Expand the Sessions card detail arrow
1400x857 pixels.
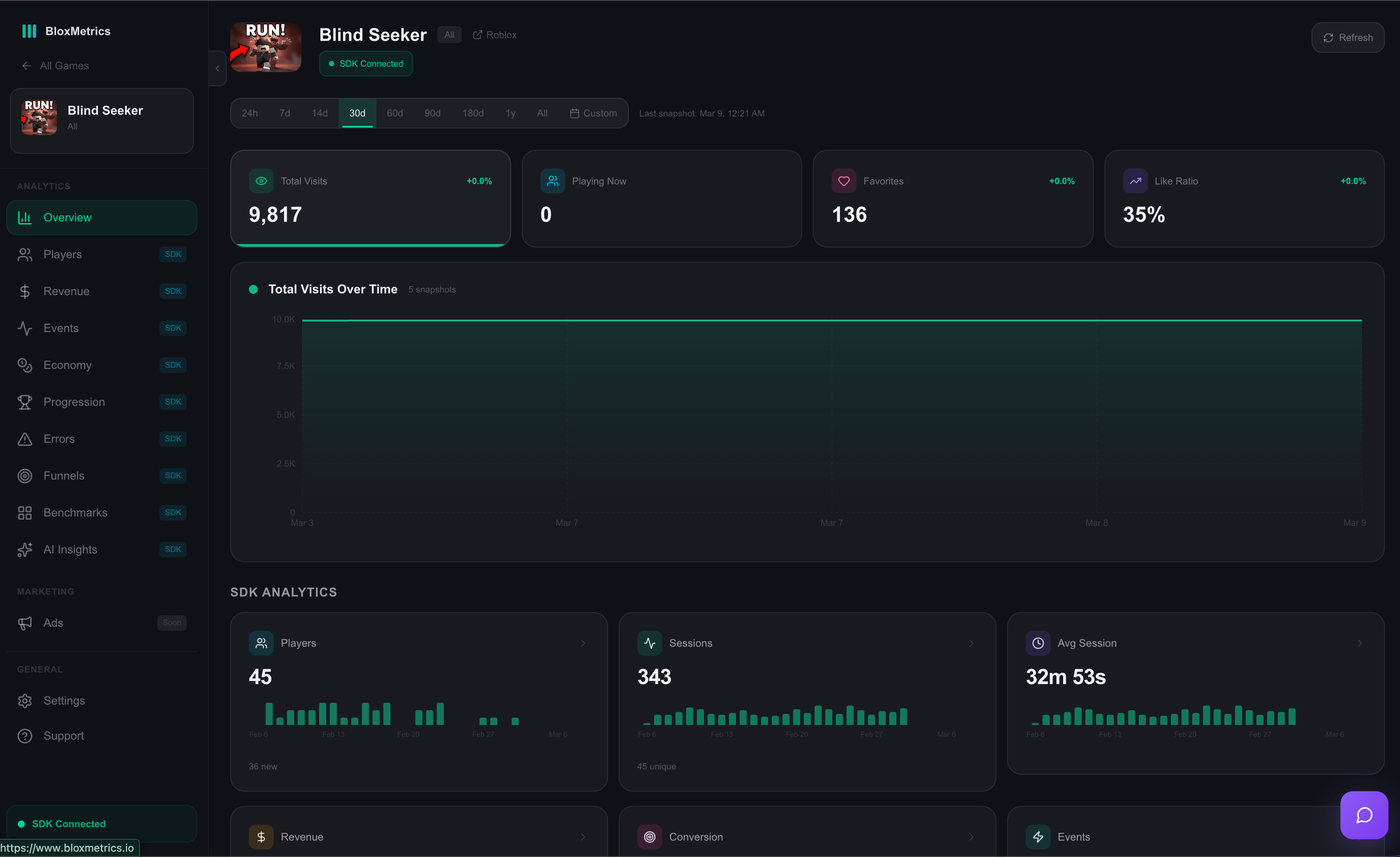971,643
